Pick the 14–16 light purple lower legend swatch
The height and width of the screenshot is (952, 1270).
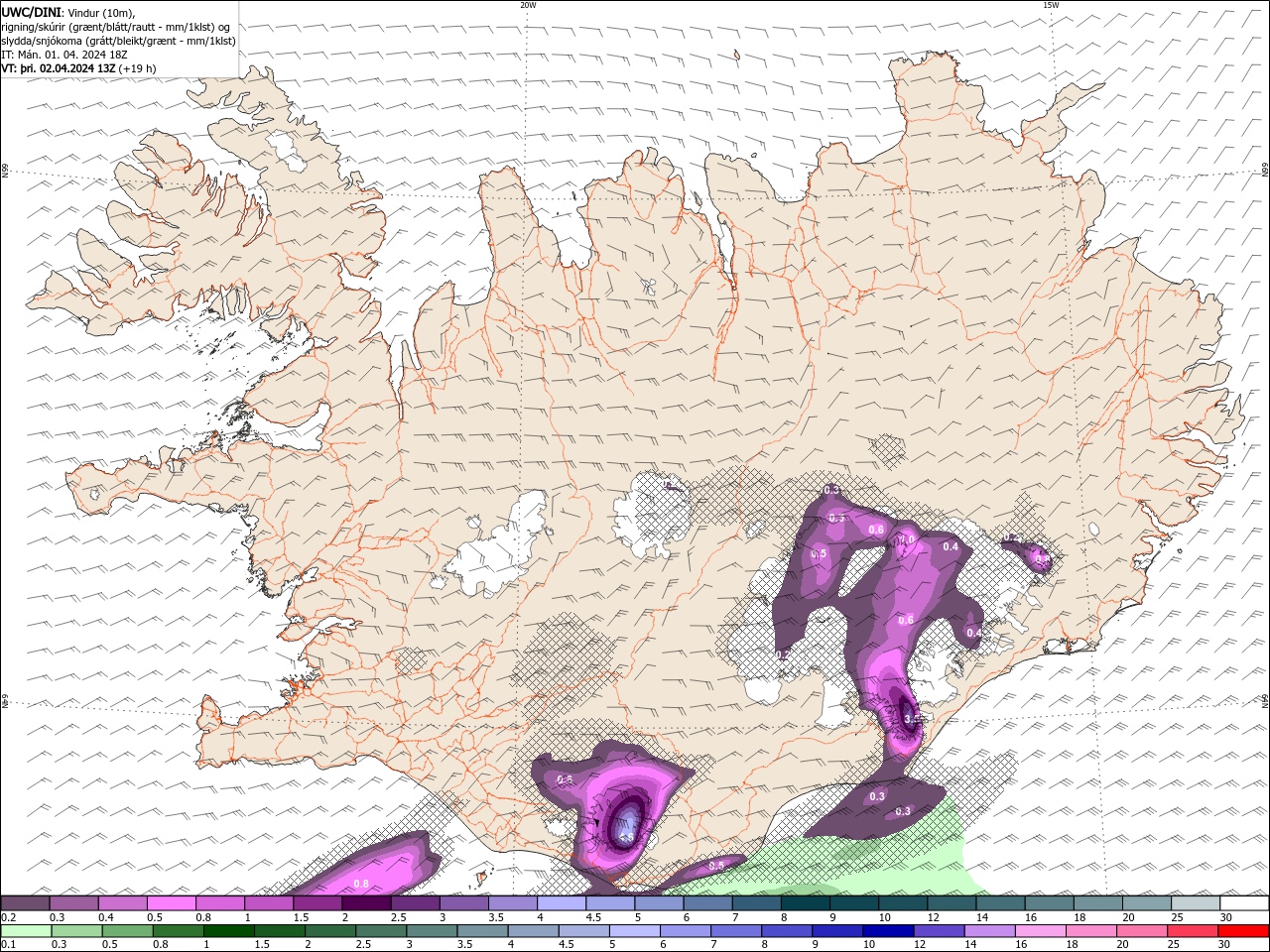coord(989,931)
